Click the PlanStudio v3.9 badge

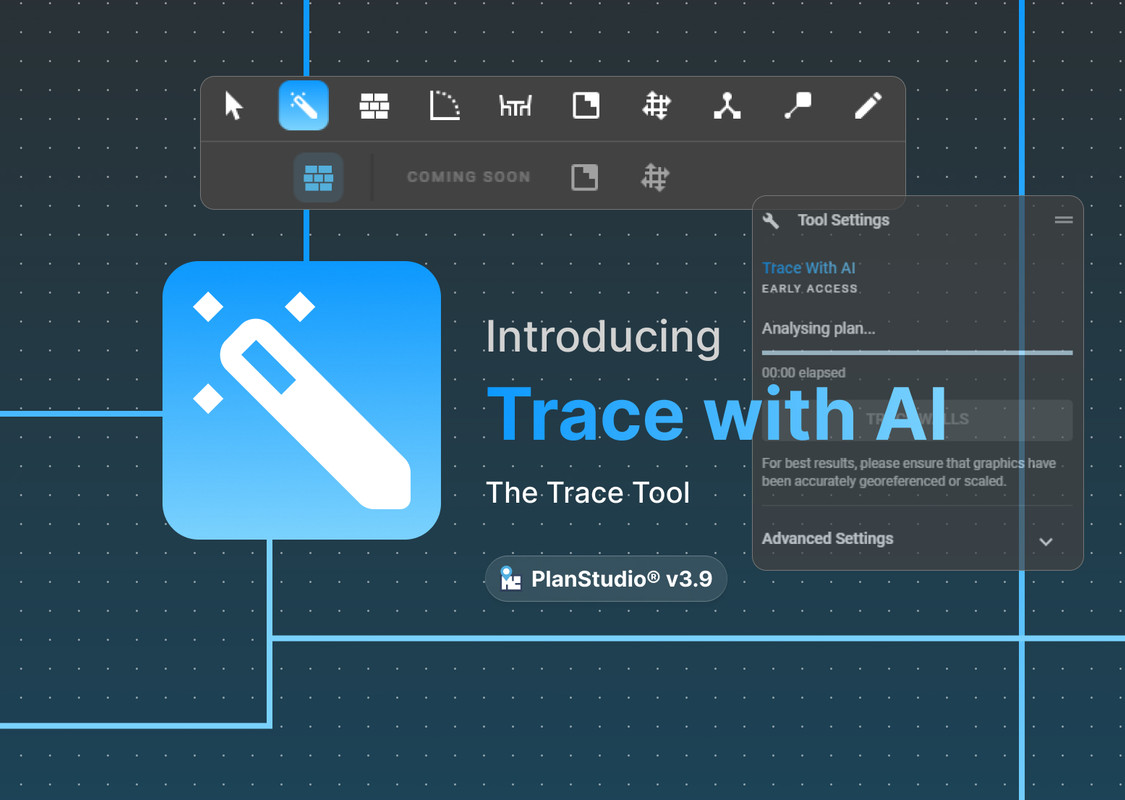point(606,579)
